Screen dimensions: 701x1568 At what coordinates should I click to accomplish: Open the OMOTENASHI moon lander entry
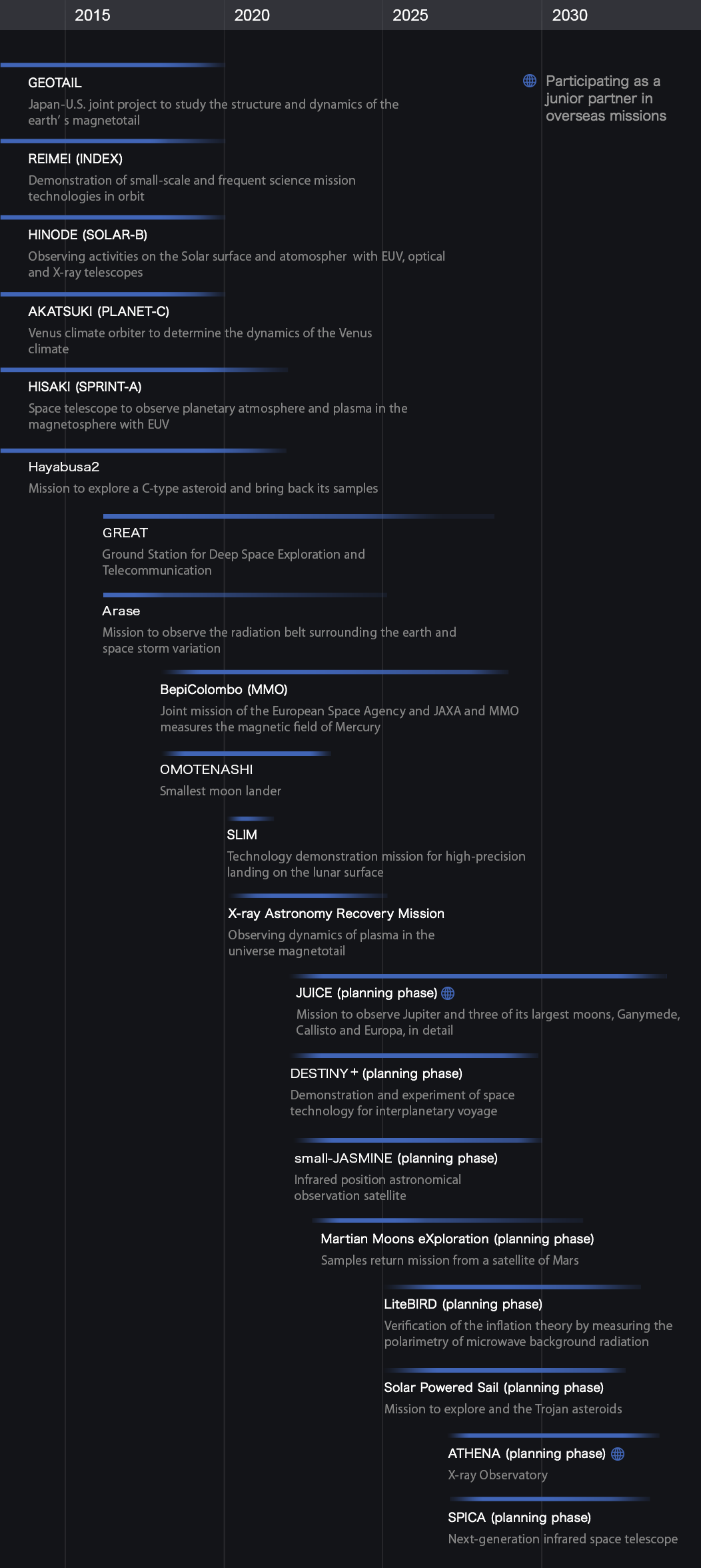[x=207, y=769]
